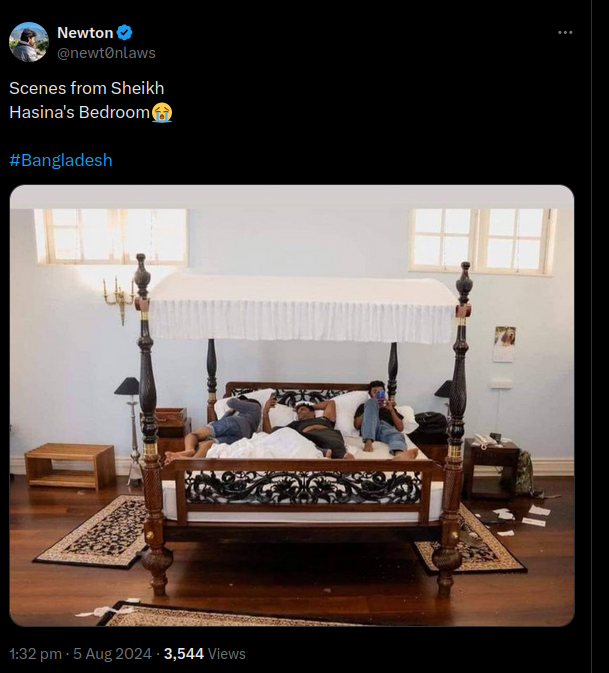This screenshot has height=673, width=609.
Task: Click the wooden bench in the photo
Action: pyautogui.click(x=70, y=466)
